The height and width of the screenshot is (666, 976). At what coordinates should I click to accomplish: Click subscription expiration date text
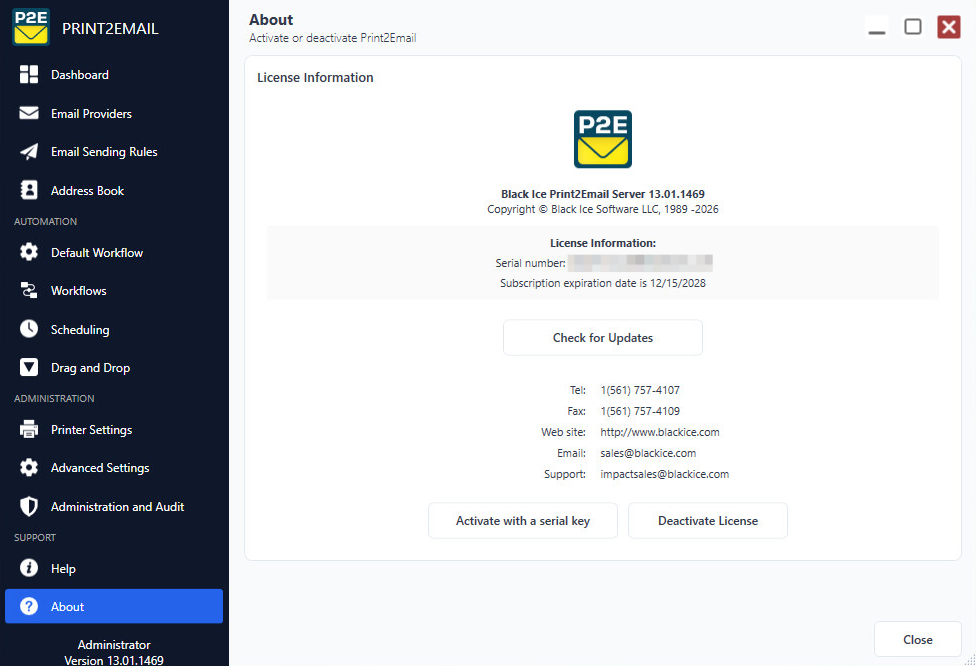(603, 283)
